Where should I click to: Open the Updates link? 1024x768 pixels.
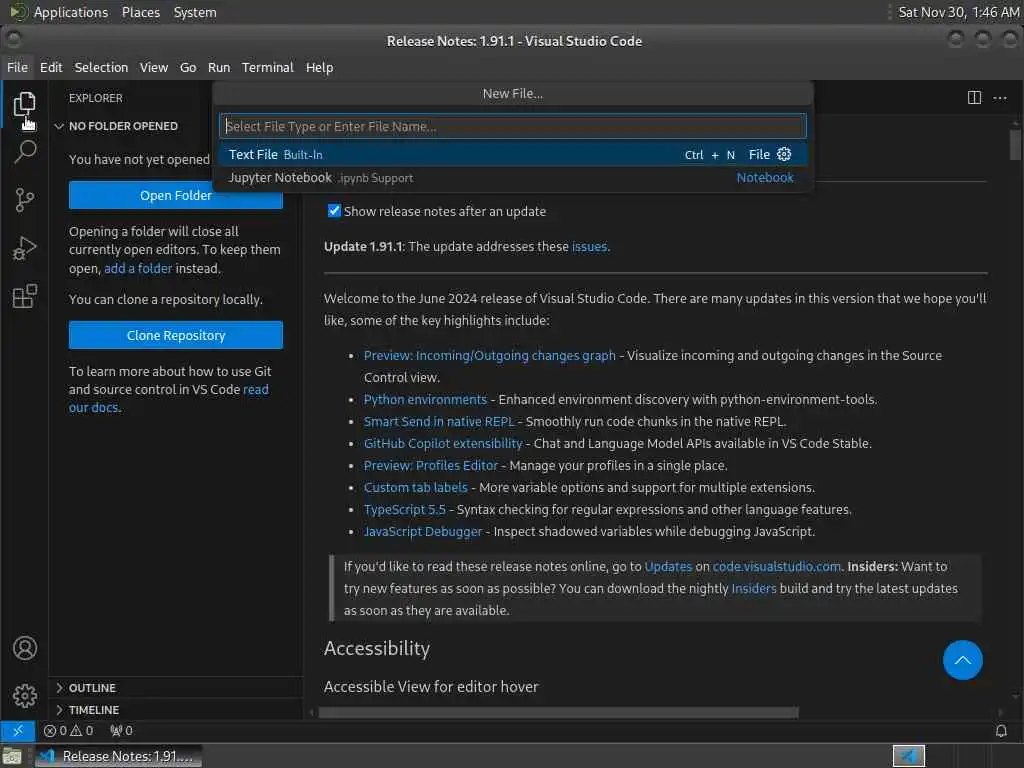point(668,566)
